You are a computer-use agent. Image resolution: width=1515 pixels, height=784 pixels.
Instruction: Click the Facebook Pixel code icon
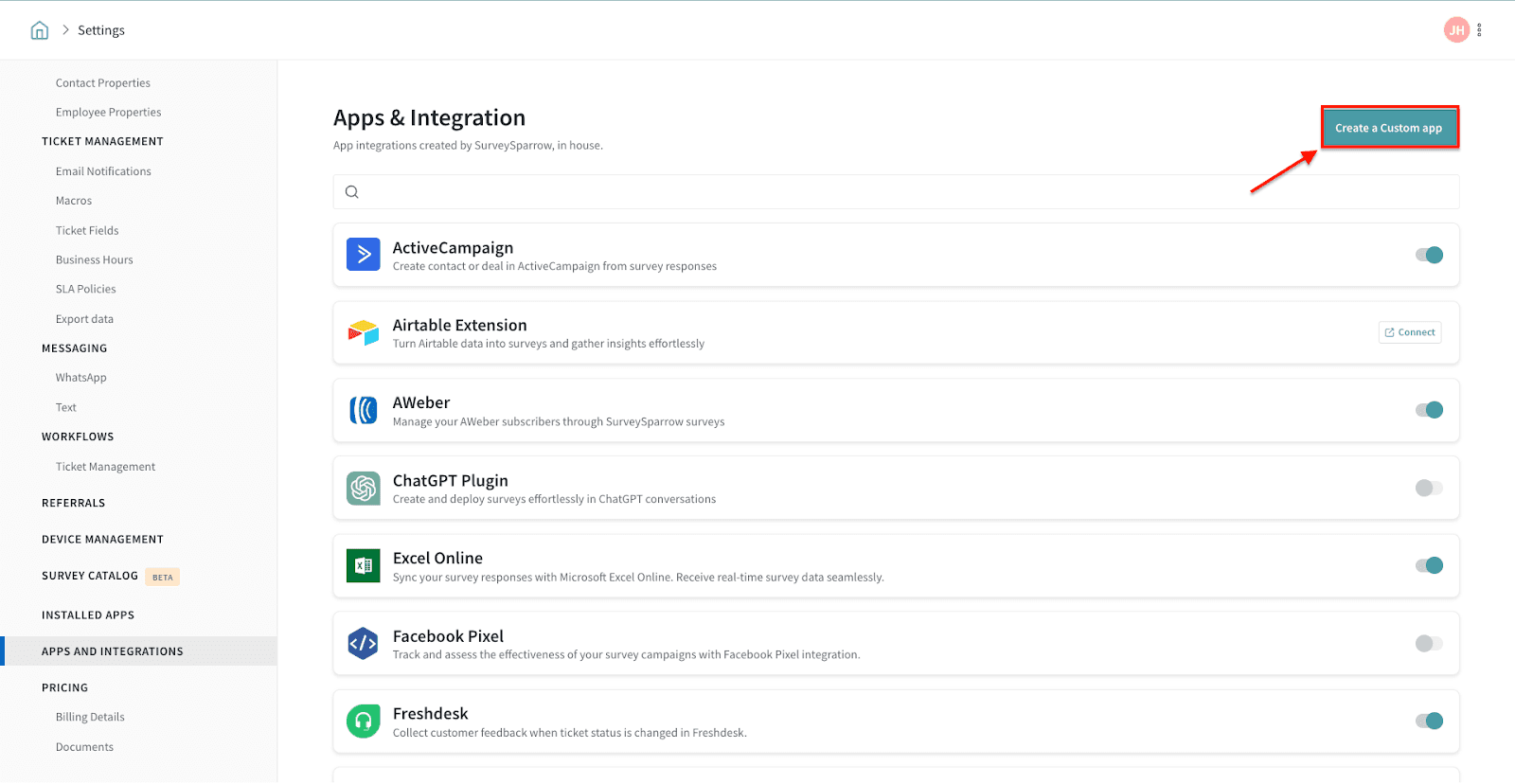[x=363, y=644]
